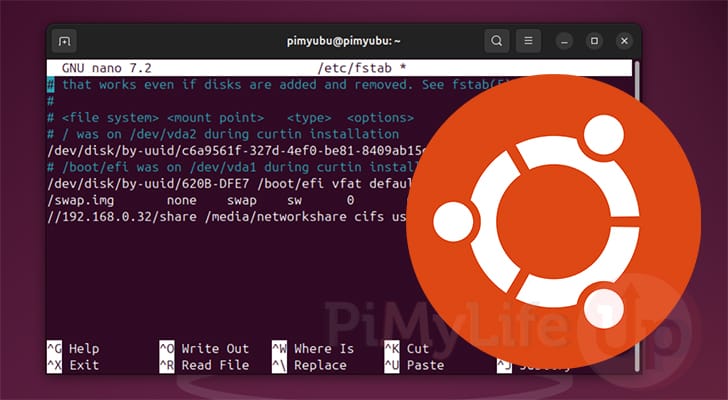Image resolution: width=728 pixels, height=400 pixels.
Task: Click the GNU nano 7.2 label
Action: coord(107,68)
